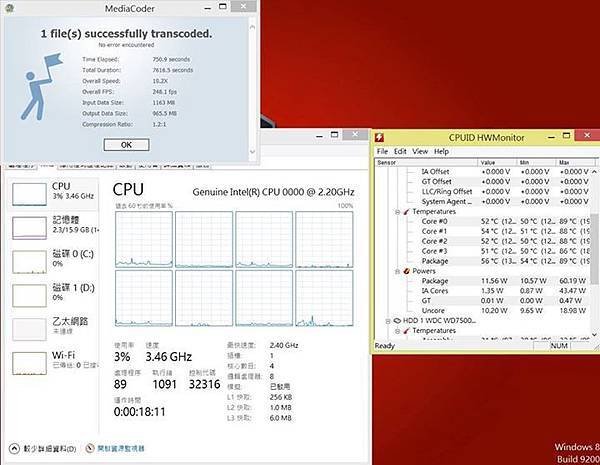
Task: Click the Value column header
Action: [497, 163]
